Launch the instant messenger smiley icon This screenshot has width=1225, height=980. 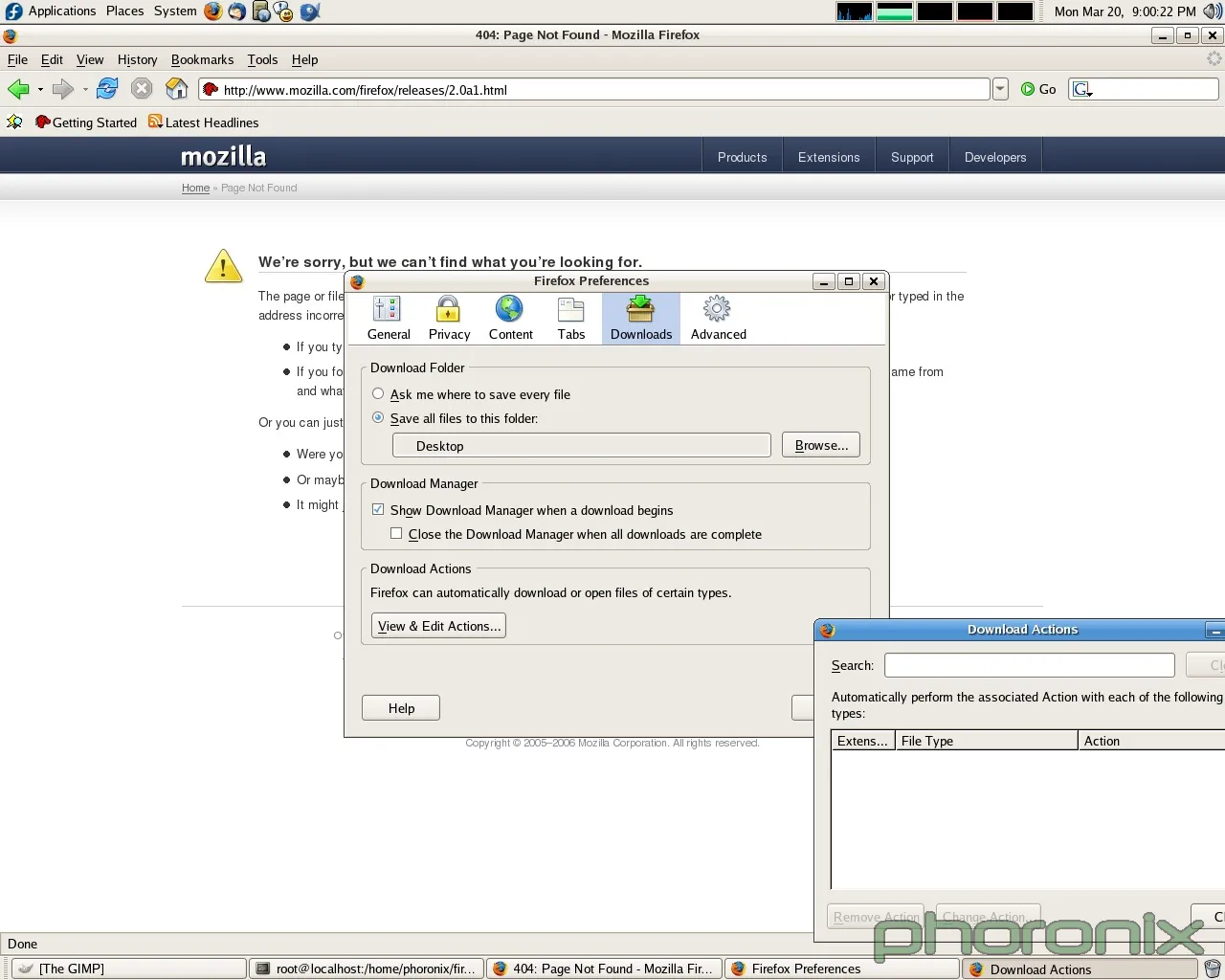[x=284, y=11]
